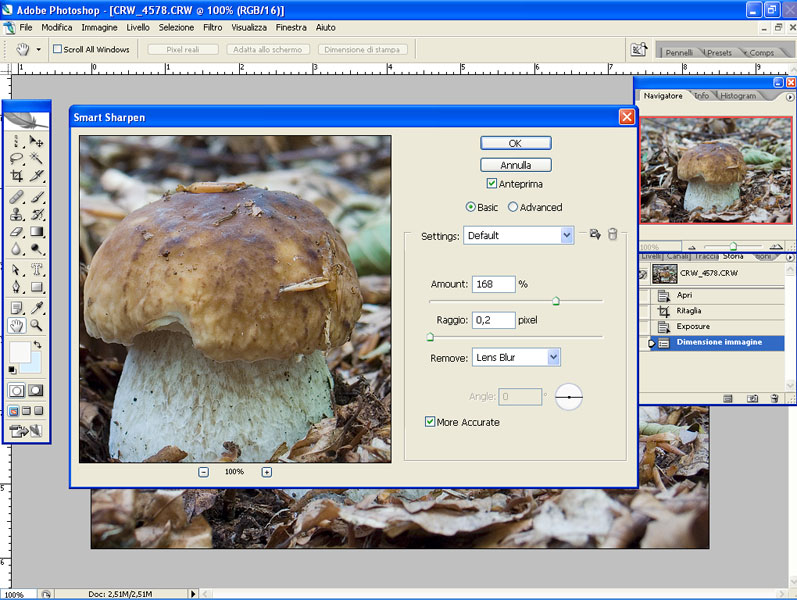
Task: Open the Remove Lens Blur dropdown
Action: [x=554, y=357]
